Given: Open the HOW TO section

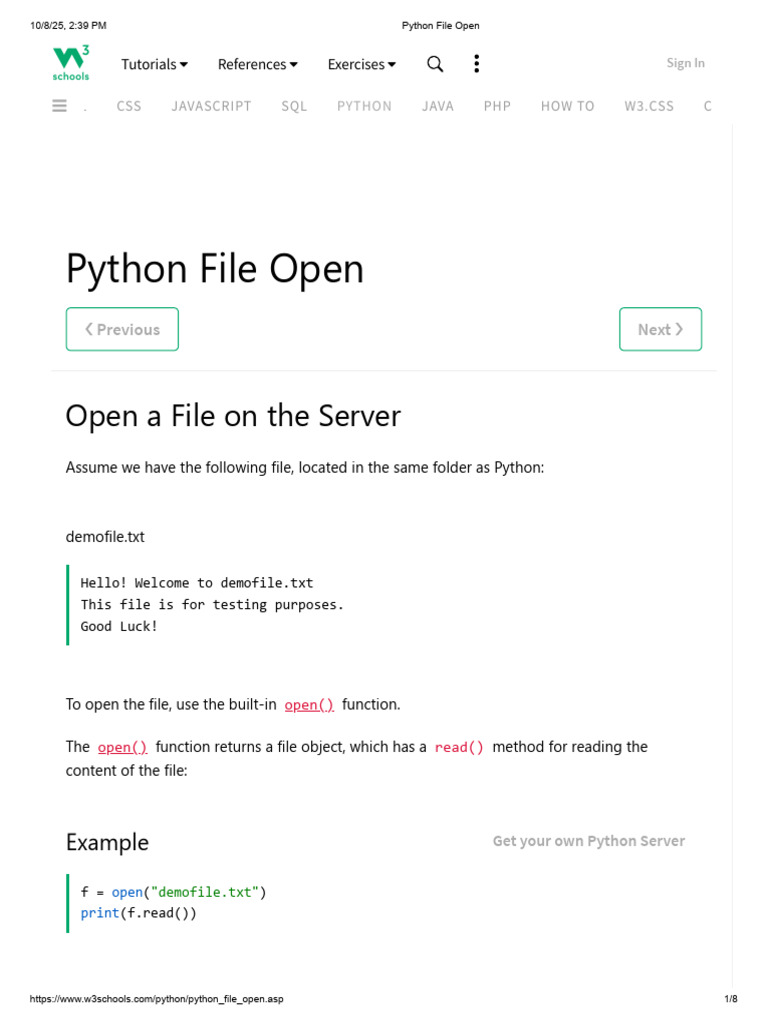Looking at the screenshot, I should [x=567, y=106].
